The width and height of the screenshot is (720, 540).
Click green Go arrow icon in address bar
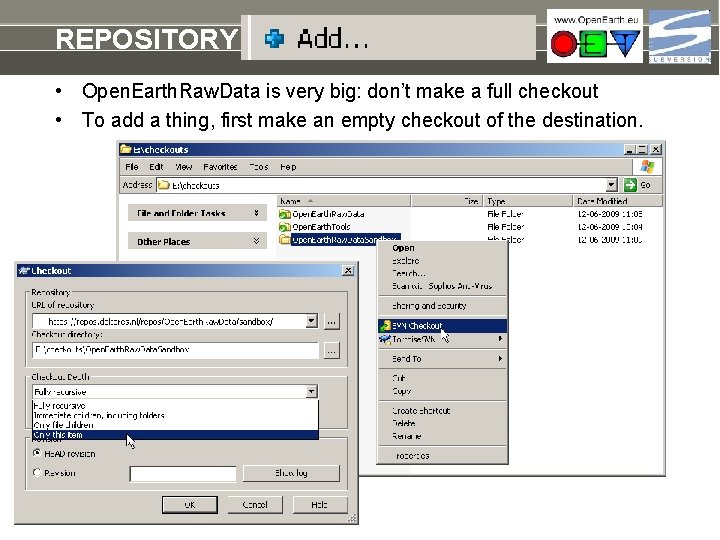point(630,185)
